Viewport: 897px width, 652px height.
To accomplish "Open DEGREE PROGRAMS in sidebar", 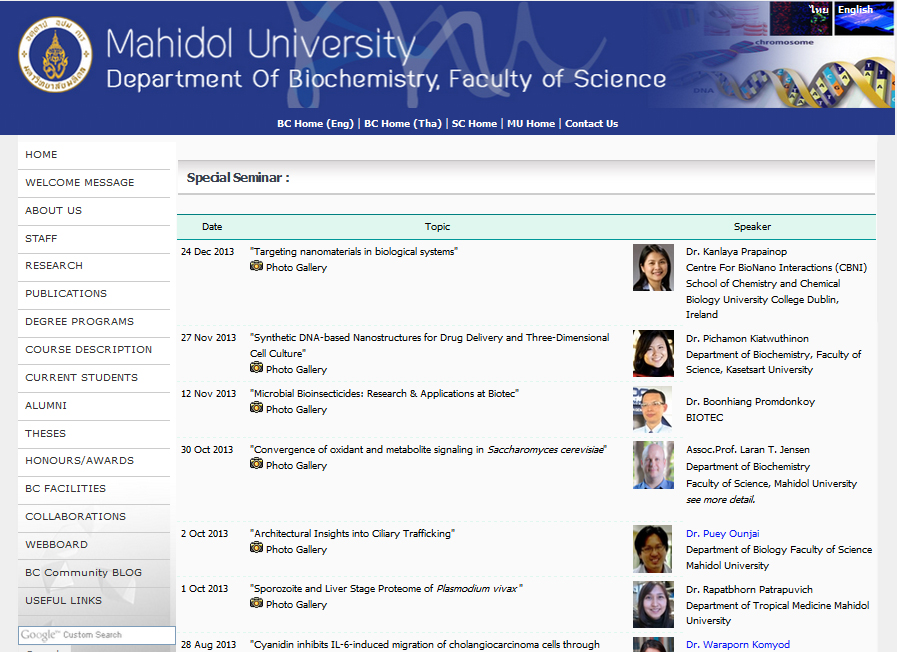I will (x=79, y=322).
